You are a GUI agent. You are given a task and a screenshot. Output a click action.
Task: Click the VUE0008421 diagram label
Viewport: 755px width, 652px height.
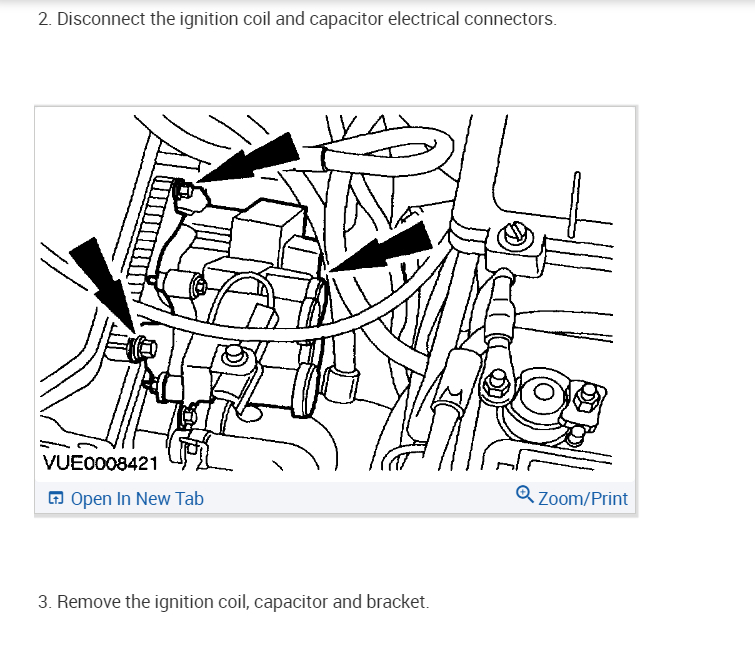pos(101,463)
